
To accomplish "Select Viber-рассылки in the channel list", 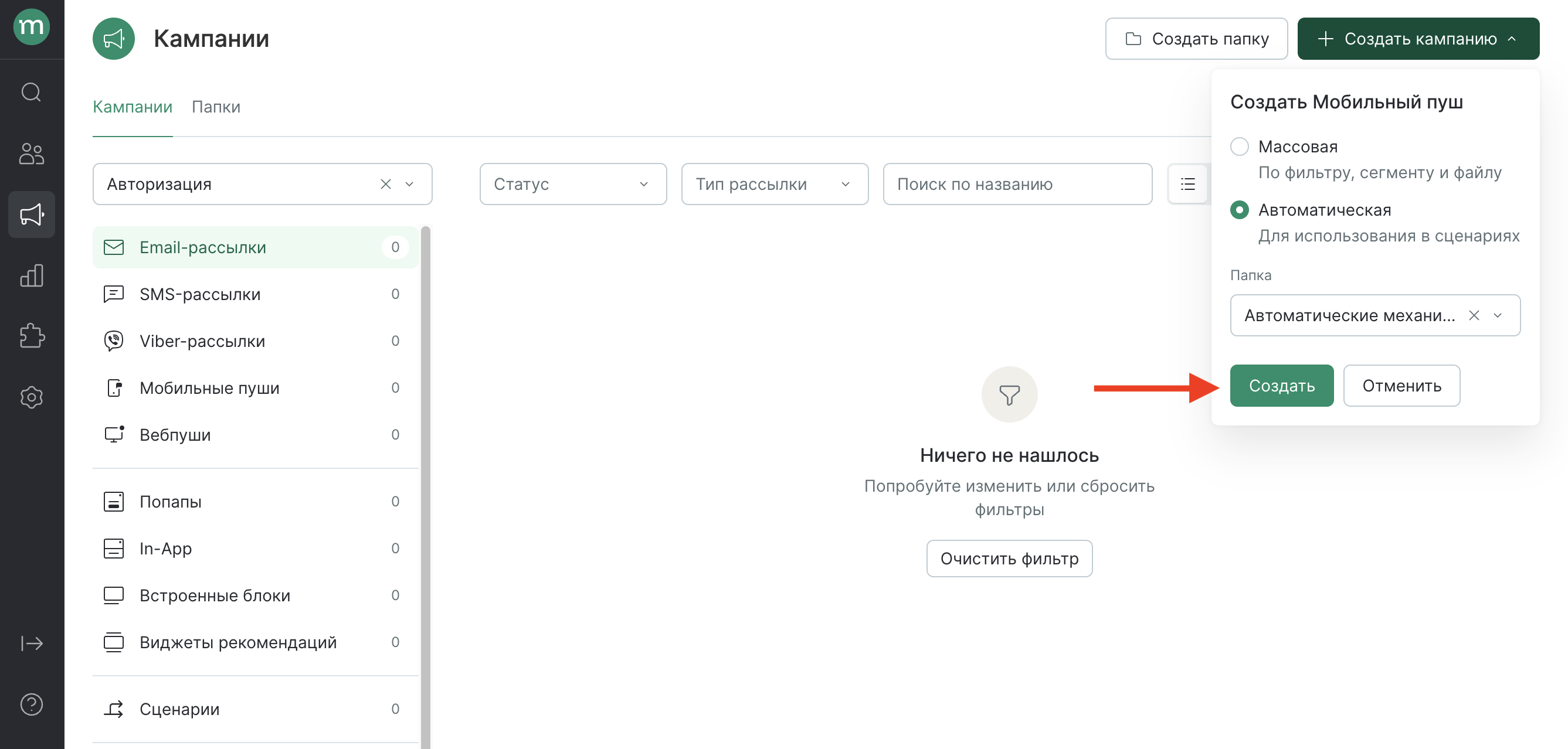I will click(255, 341).
